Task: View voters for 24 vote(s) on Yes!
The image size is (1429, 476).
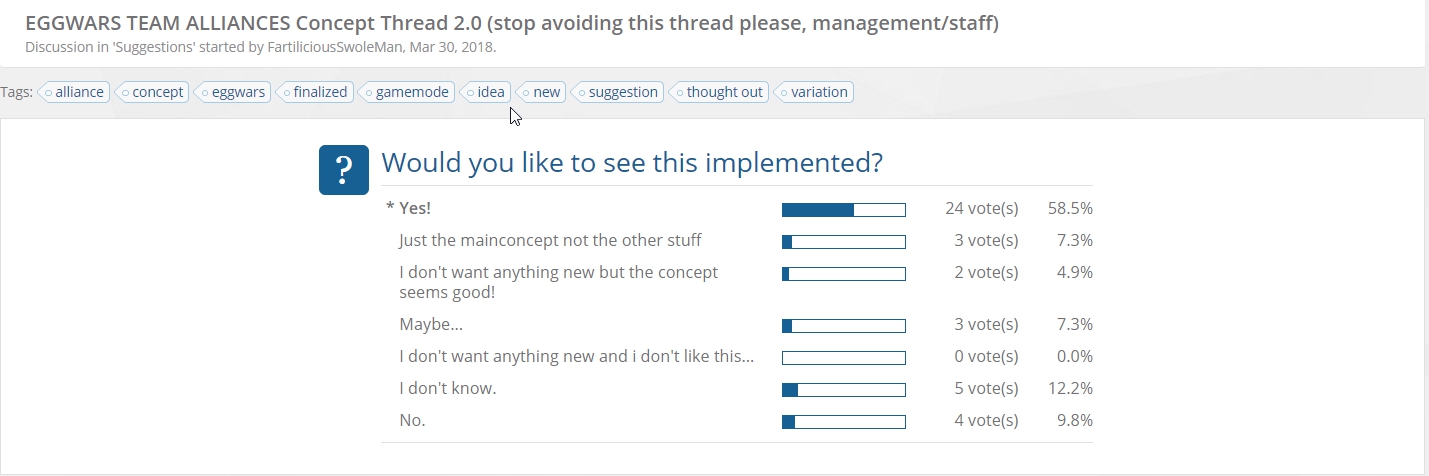Action: pos(981,209)
